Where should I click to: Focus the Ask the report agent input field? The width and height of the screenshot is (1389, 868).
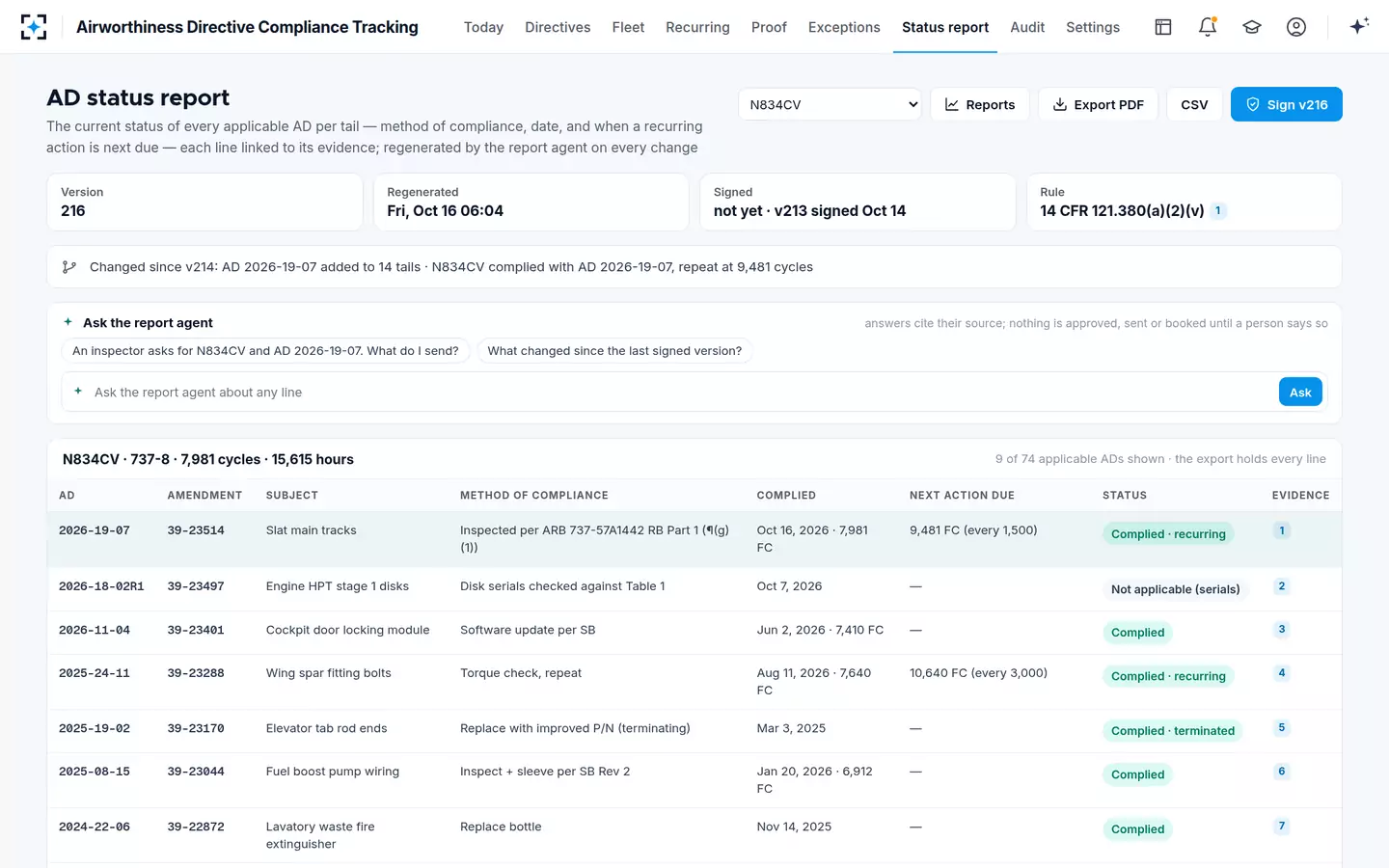coord(683,393)
